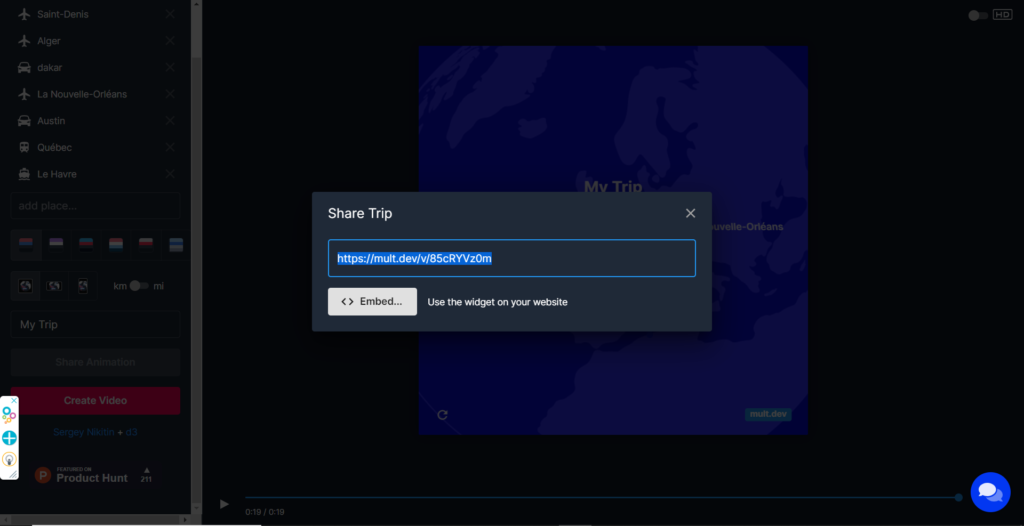Image resolution: width=1024 pixels, height=526 pixels.
Task: Click the share URL text field
Action: tap(511, 258)
